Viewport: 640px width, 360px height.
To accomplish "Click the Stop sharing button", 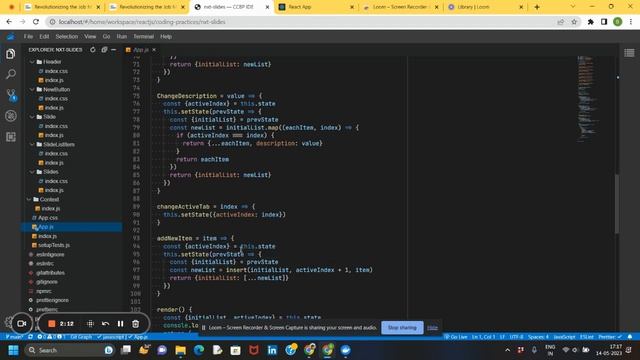I will [x=402, y=327].
